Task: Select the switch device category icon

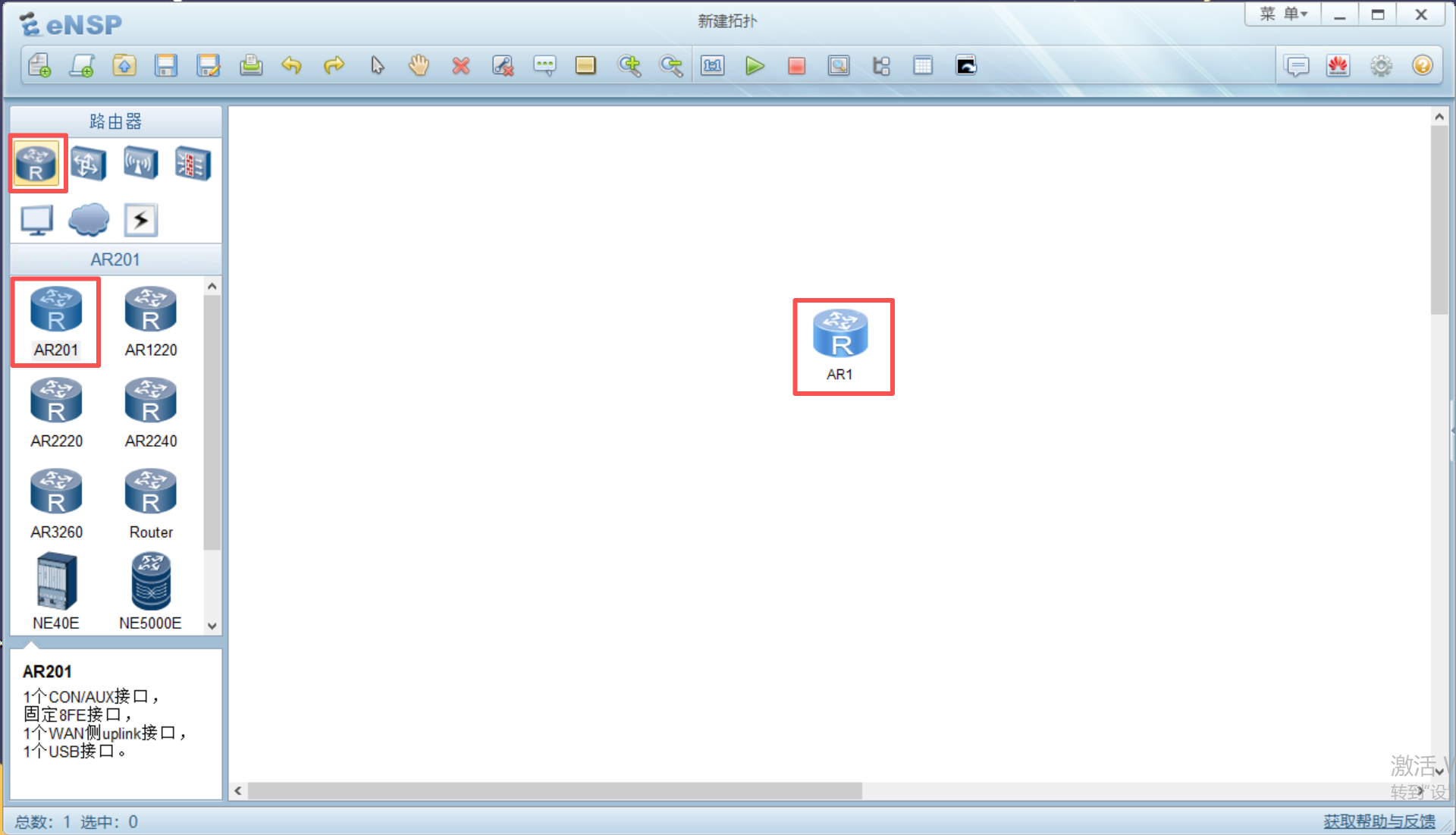Action: tap(89, 163)
